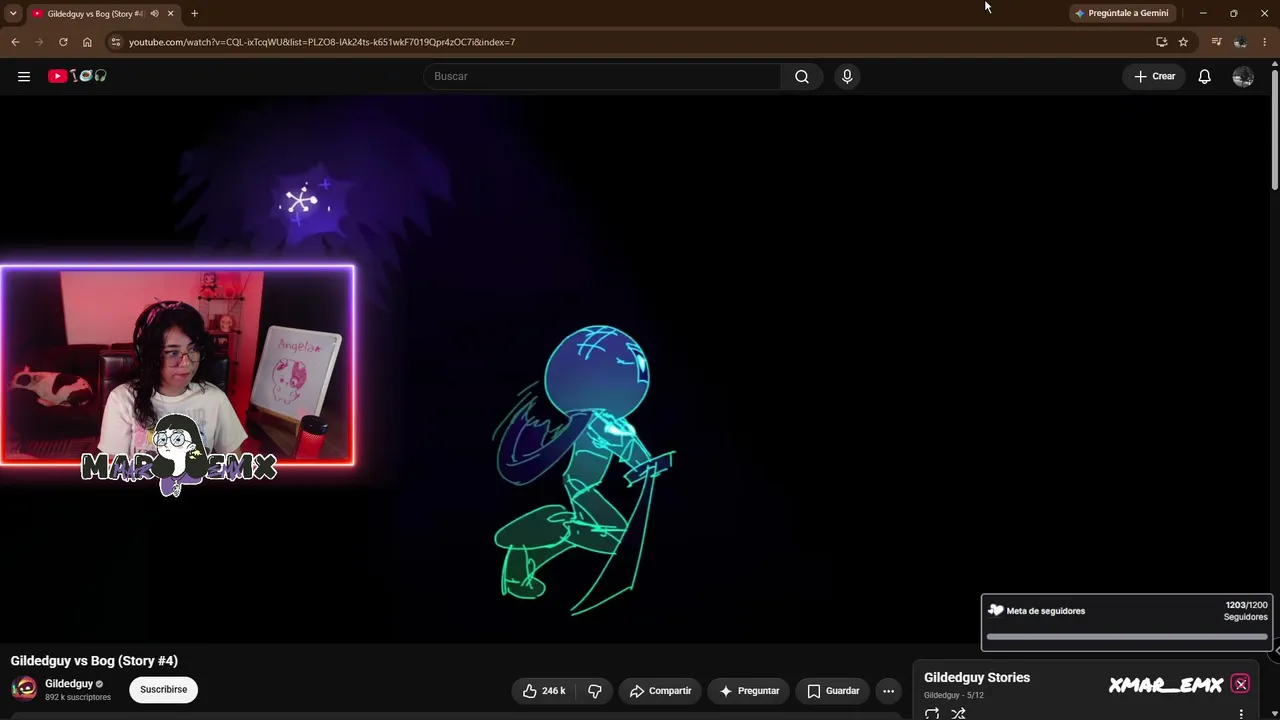The height and width of the screenshot is (720, 1280).
Task: Click the 892 k suscriptores text
Action: coord(78,697)
